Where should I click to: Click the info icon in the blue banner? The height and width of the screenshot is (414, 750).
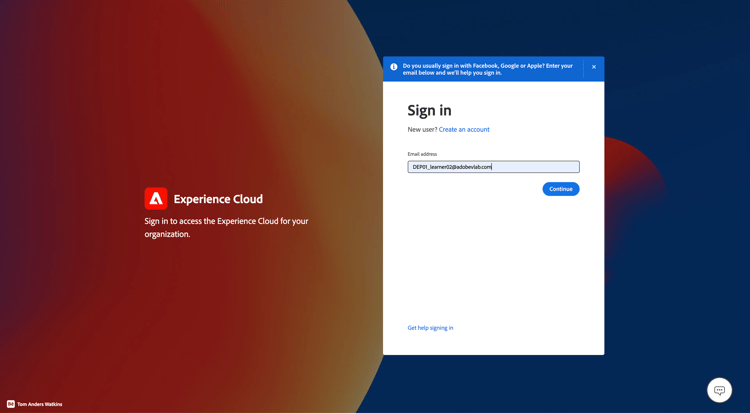pyautogui.click(x=394, y=67)
